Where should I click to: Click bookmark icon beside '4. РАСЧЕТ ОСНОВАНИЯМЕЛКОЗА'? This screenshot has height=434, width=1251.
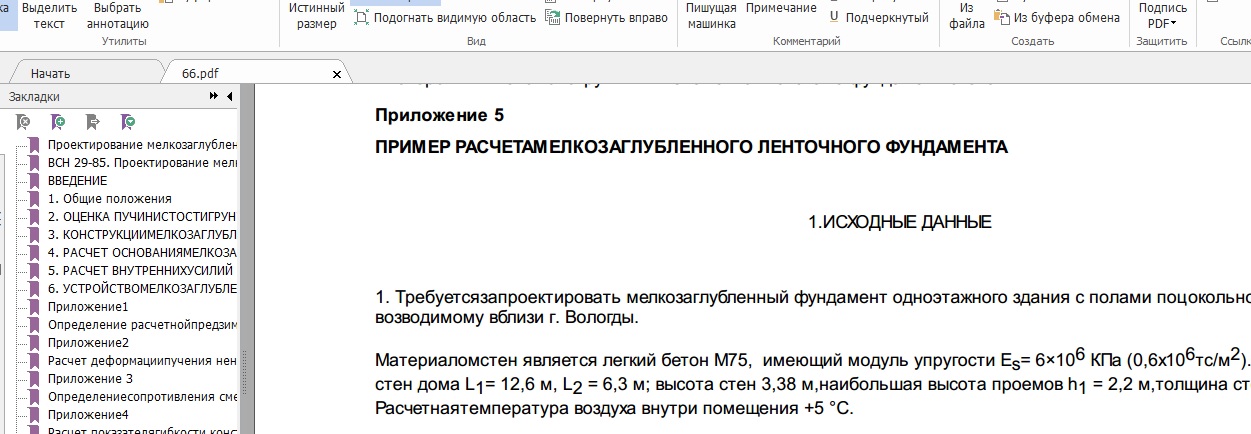click(x=35, y=253)
